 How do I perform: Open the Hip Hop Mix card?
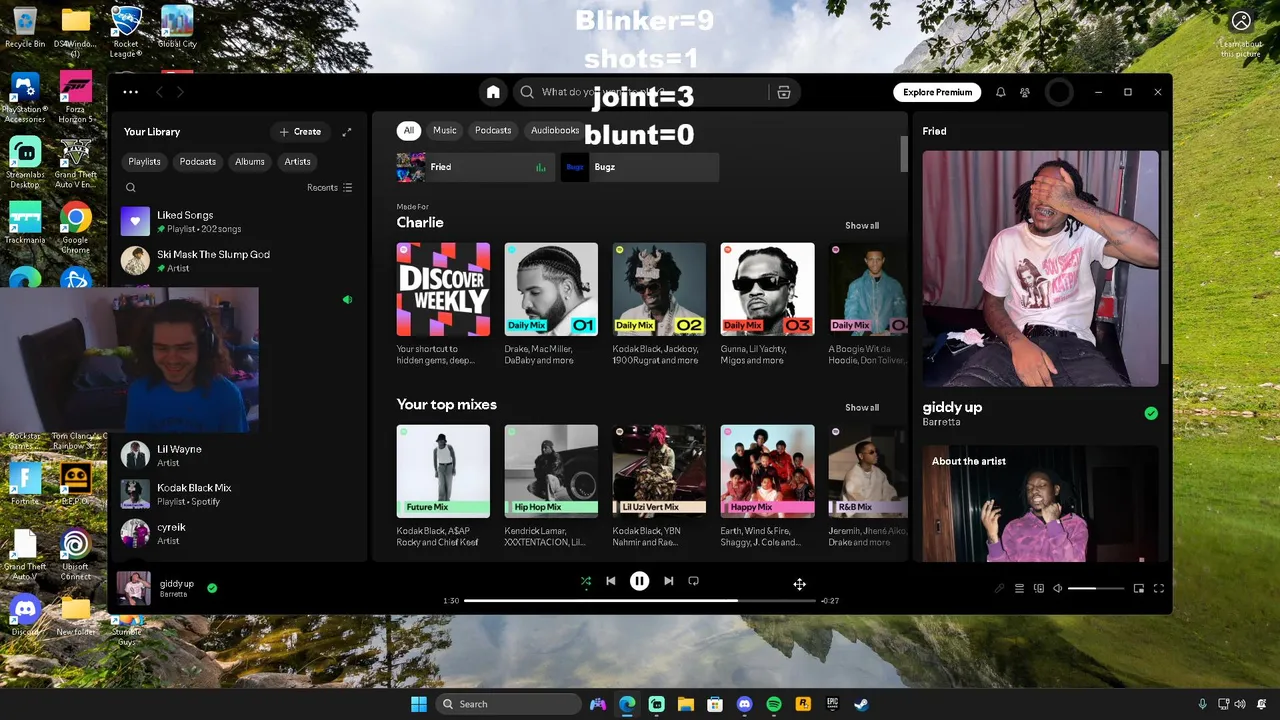[x=551, y=486]
